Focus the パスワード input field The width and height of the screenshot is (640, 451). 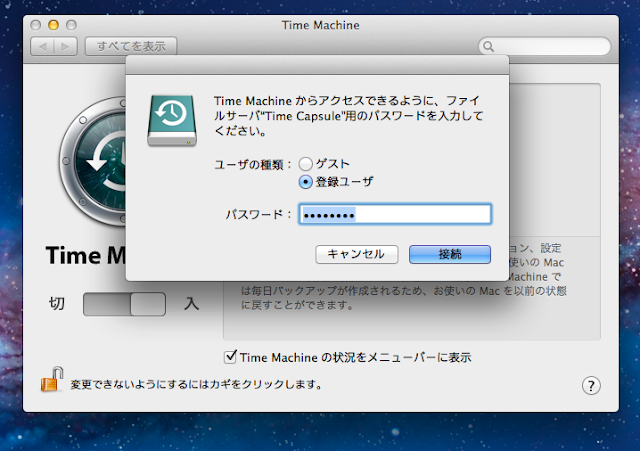[395, 214]
